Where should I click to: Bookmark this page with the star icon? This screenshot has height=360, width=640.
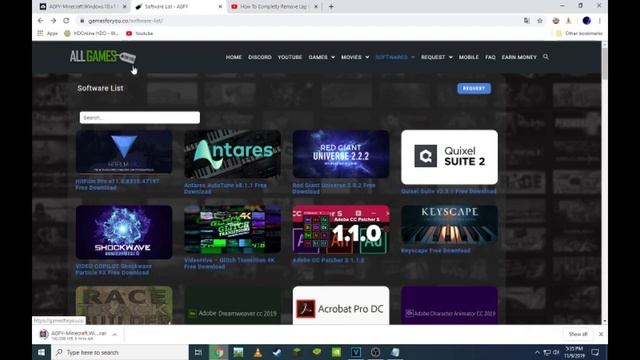tap(540, 21)
